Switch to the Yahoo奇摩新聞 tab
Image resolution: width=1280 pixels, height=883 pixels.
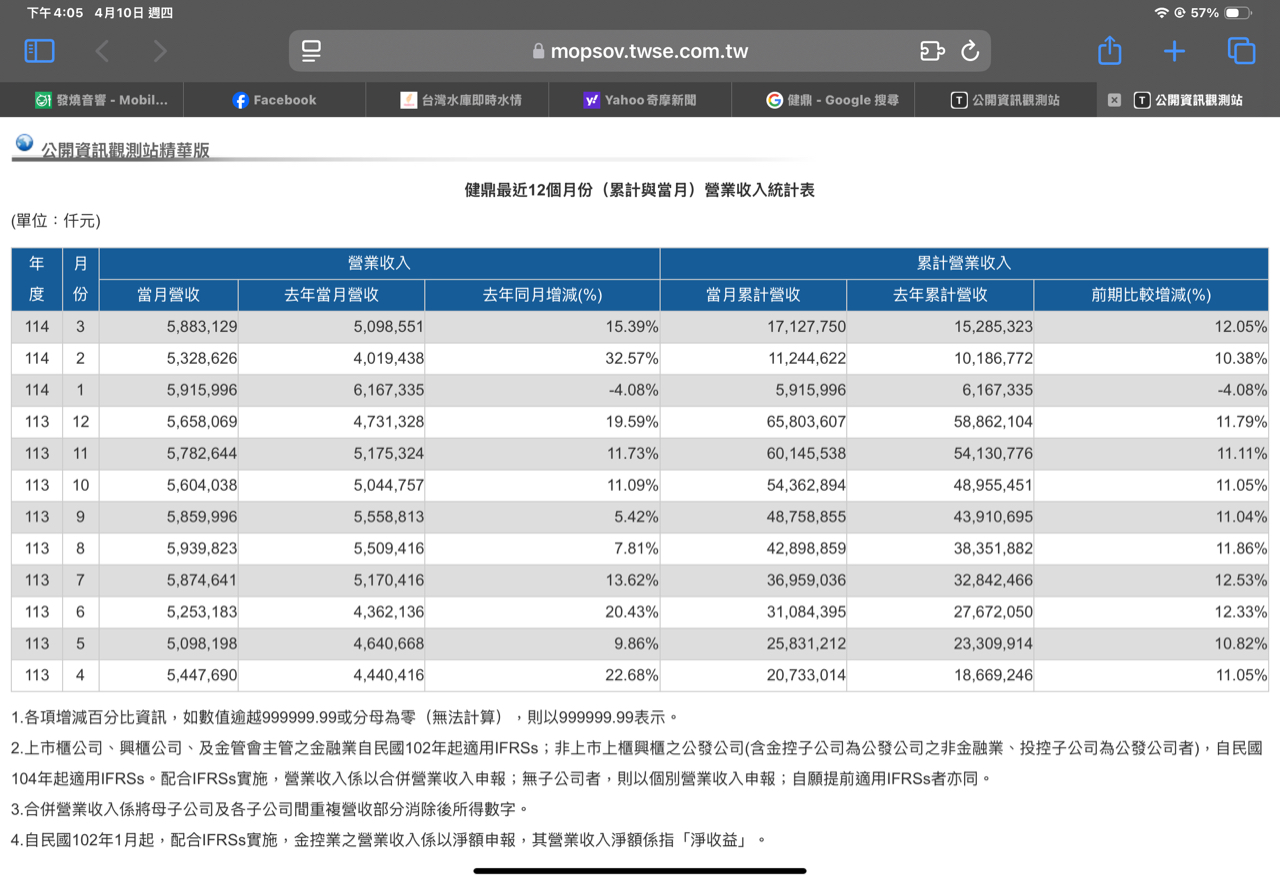point(640,100)
